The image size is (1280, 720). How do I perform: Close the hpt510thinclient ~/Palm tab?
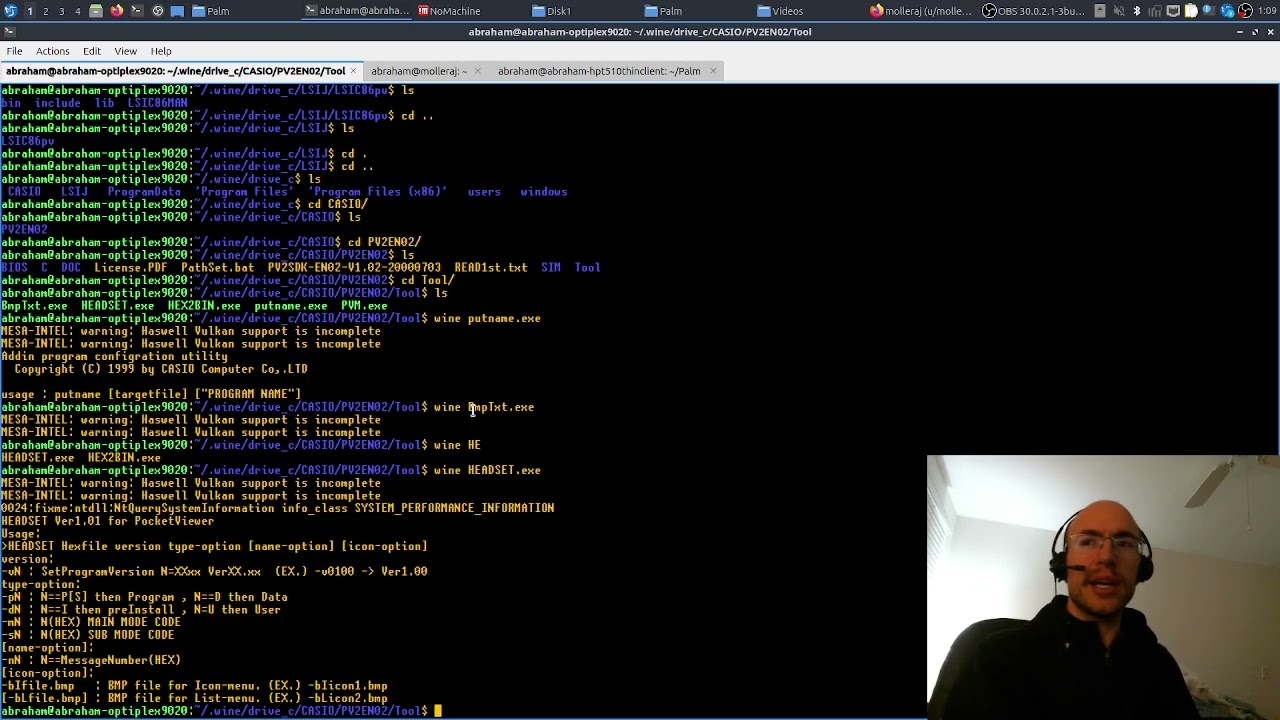coord(713,71)
